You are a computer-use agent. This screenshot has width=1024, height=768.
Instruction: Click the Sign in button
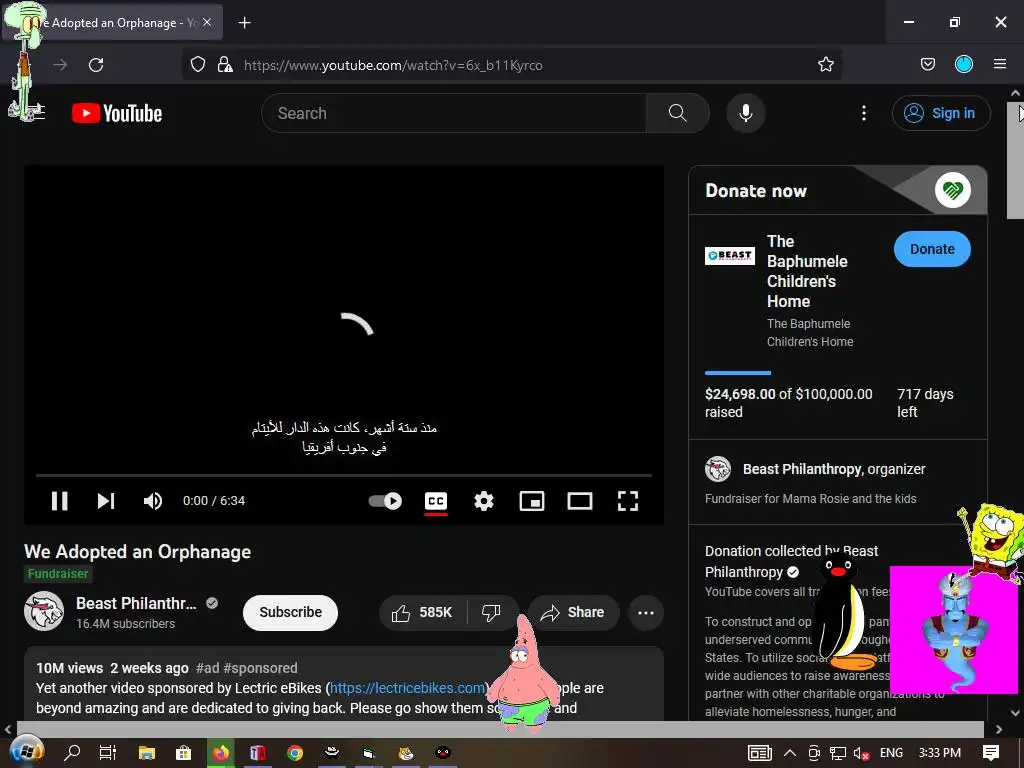(x=940, y=114)
